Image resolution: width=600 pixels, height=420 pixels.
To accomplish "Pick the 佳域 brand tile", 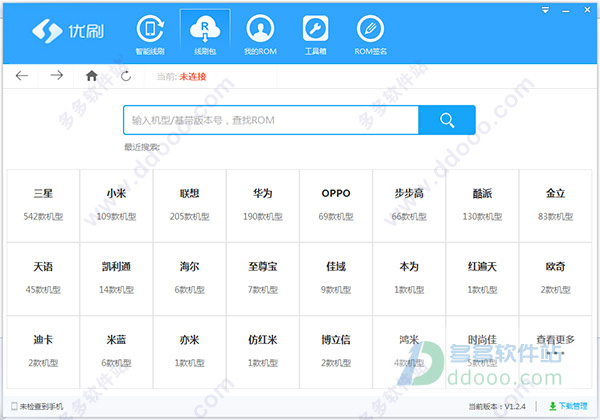I will [336, 279].
